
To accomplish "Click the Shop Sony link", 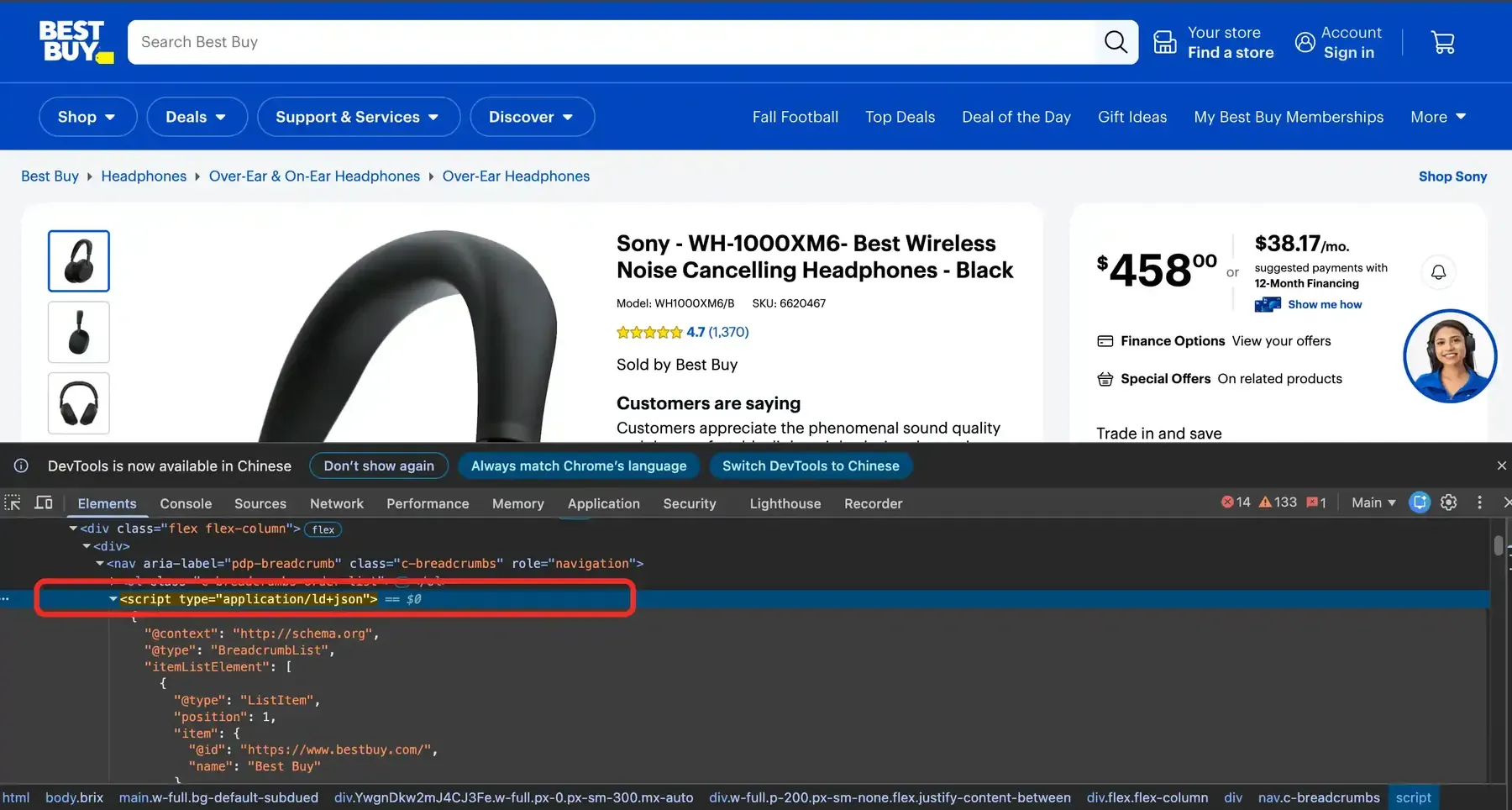I will pyautogui.click(x=1452, y=176).
